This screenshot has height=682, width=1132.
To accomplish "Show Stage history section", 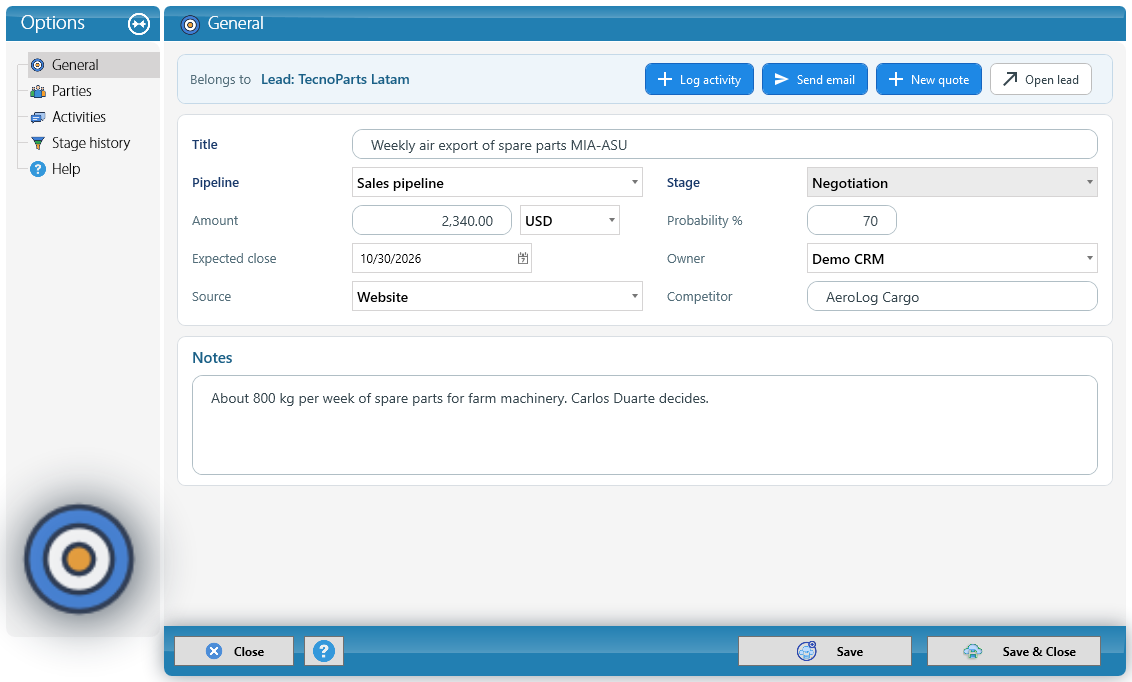I will tap(91, 143).
